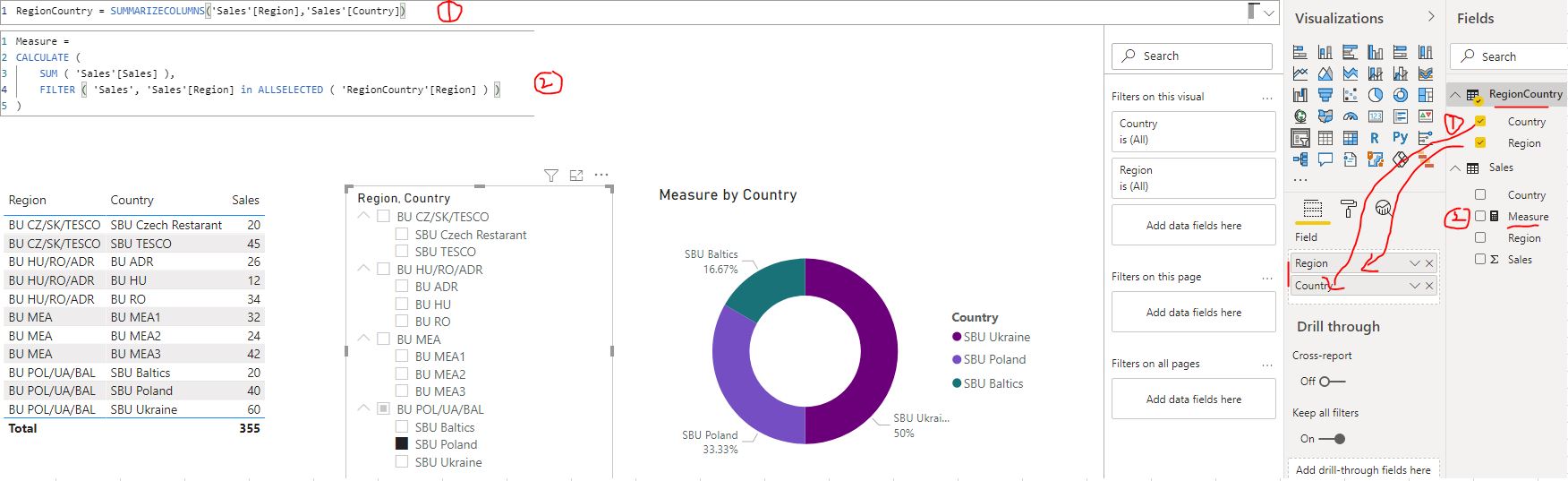Check the Measure field under Sales

[1480, 216]
